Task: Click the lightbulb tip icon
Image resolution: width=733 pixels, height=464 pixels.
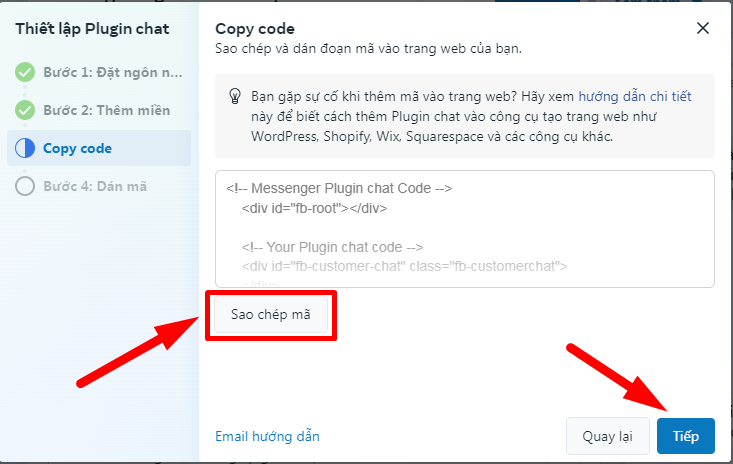Action: [x=235, y=96]
